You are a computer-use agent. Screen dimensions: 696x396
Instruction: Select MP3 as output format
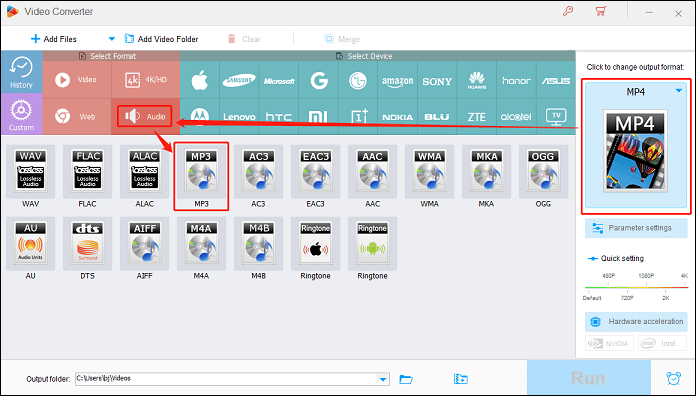(x=202, y=171)
